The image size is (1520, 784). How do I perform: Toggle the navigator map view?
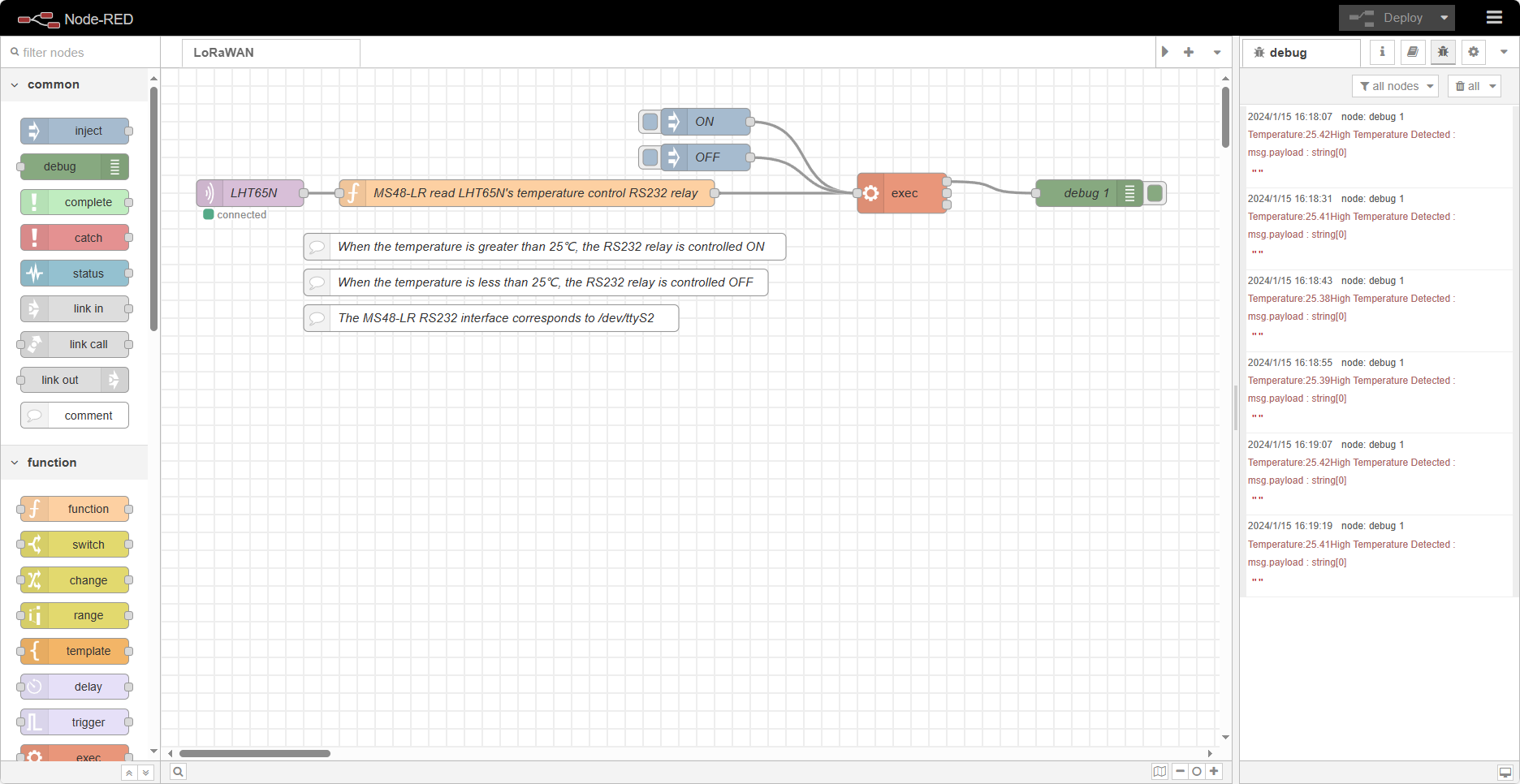point(1159,772)
